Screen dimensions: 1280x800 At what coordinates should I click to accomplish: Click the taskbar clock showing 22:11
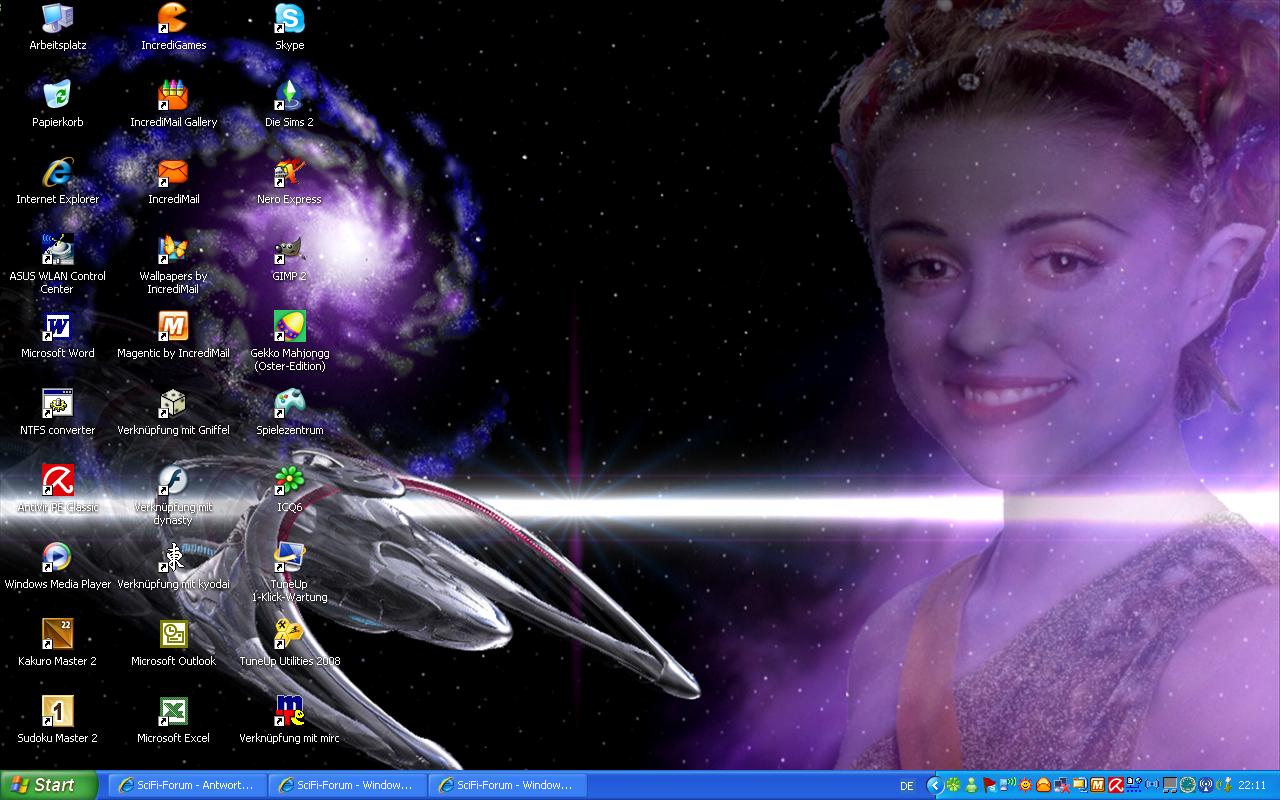(x=1252, y=785)
